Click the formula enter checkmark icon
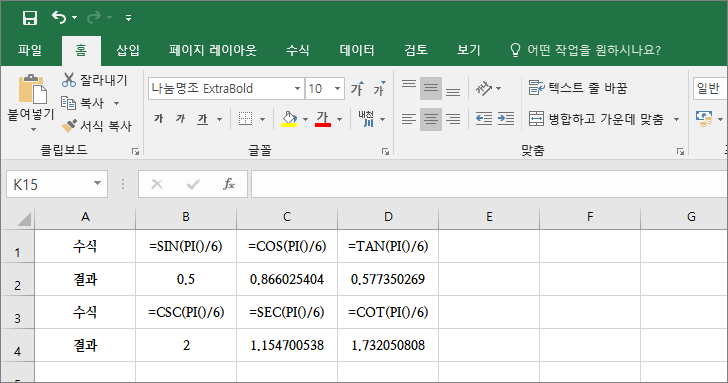The image size is (728, 383). [193, 185]
